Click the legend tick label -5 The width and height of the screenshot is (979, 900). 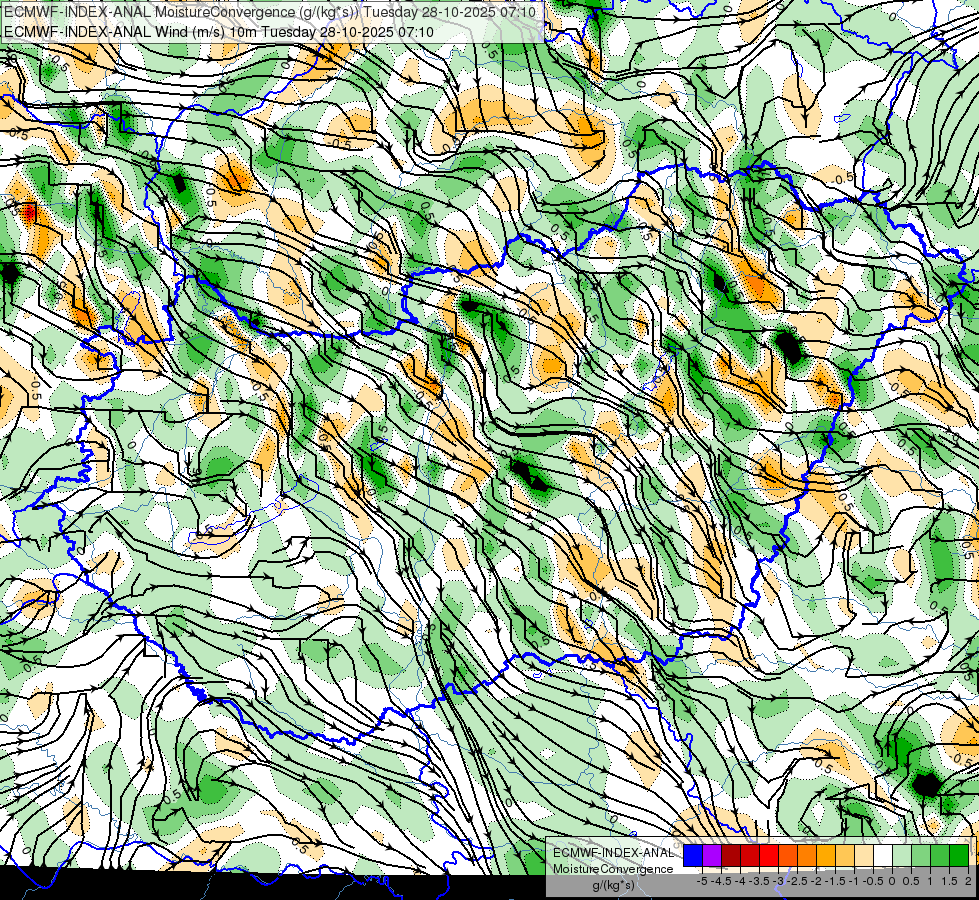pyautogui.click(x=702, y=881)
